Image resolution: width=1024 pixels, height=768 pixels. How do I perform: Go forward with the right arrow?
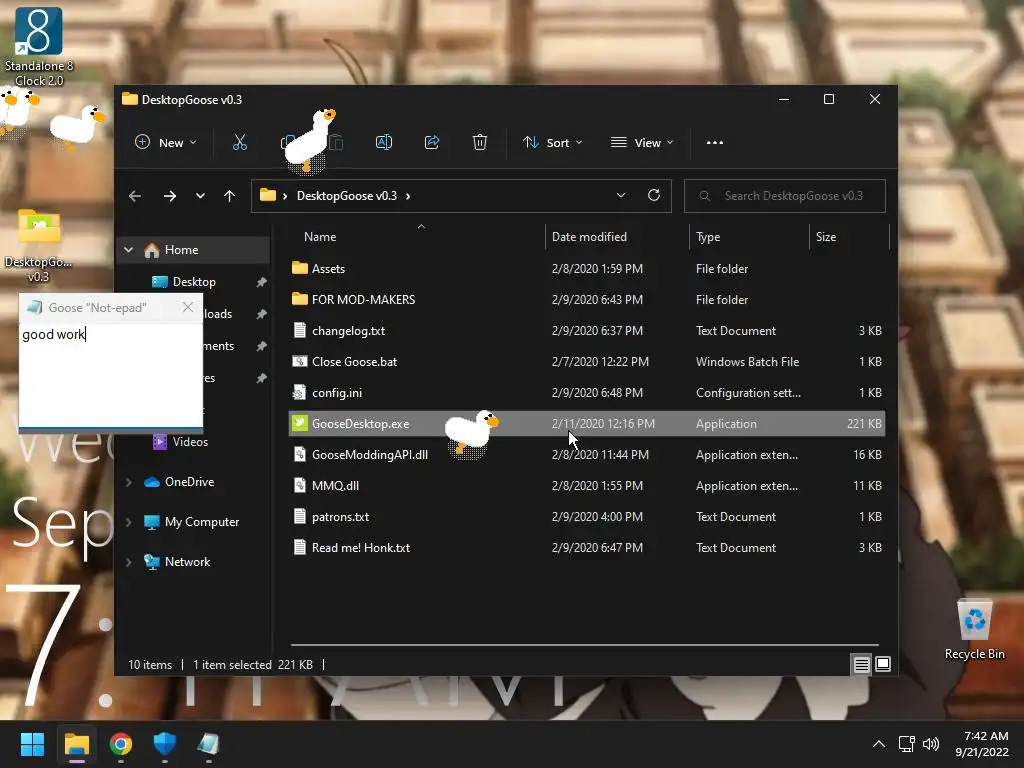[x=170, y=196]
